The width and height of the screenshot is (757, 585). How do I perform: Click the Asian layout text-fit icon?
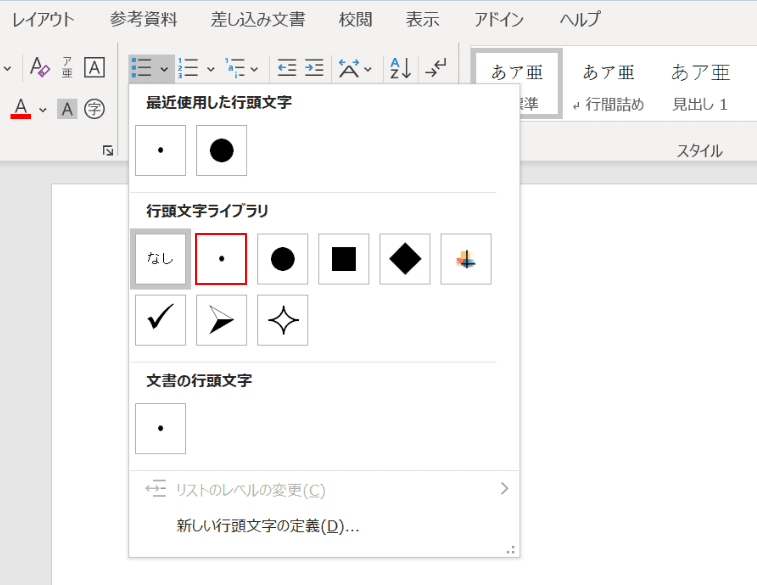[349, 68]
